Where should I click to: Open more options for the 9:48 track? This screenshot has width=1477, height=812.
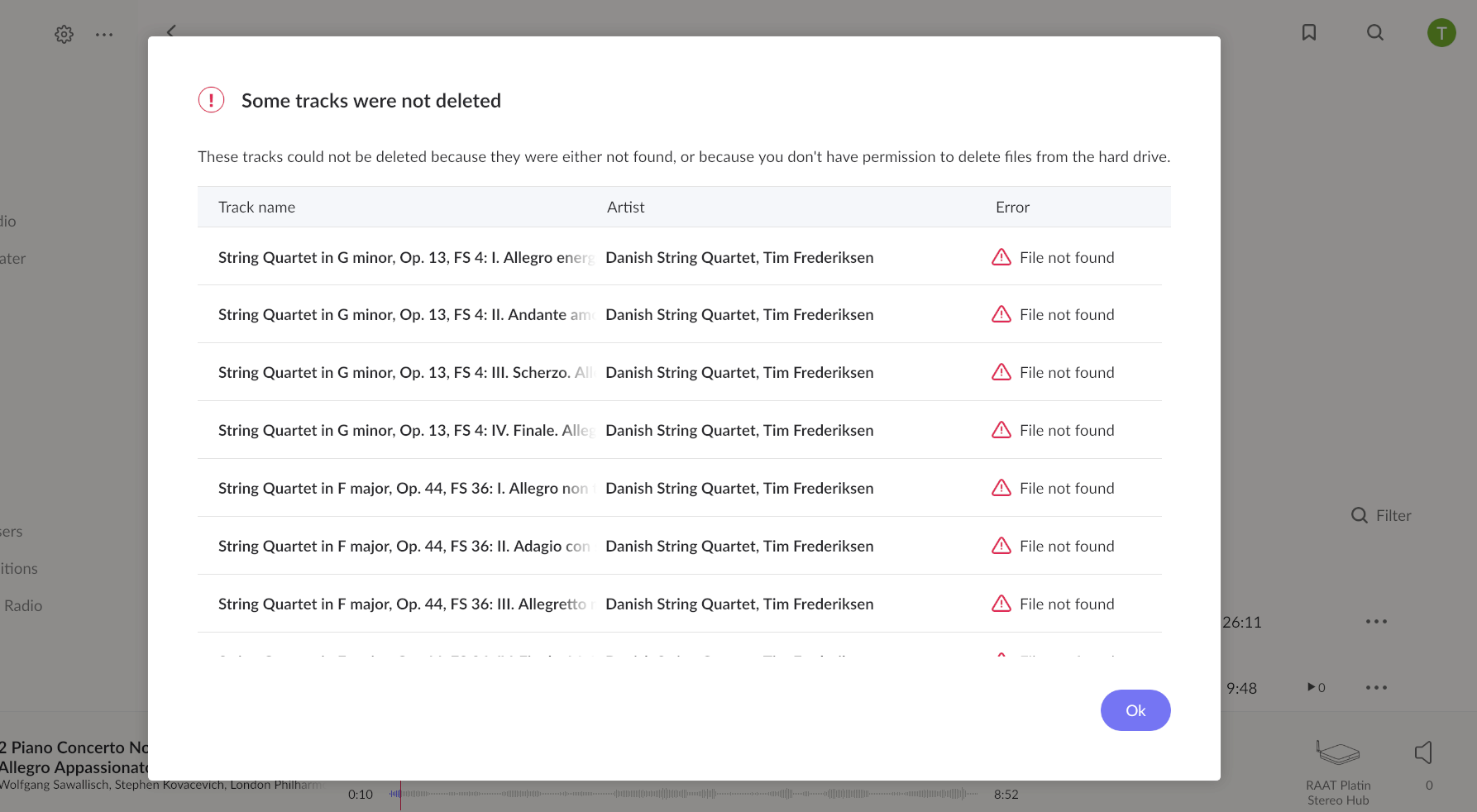[1376, 688]
